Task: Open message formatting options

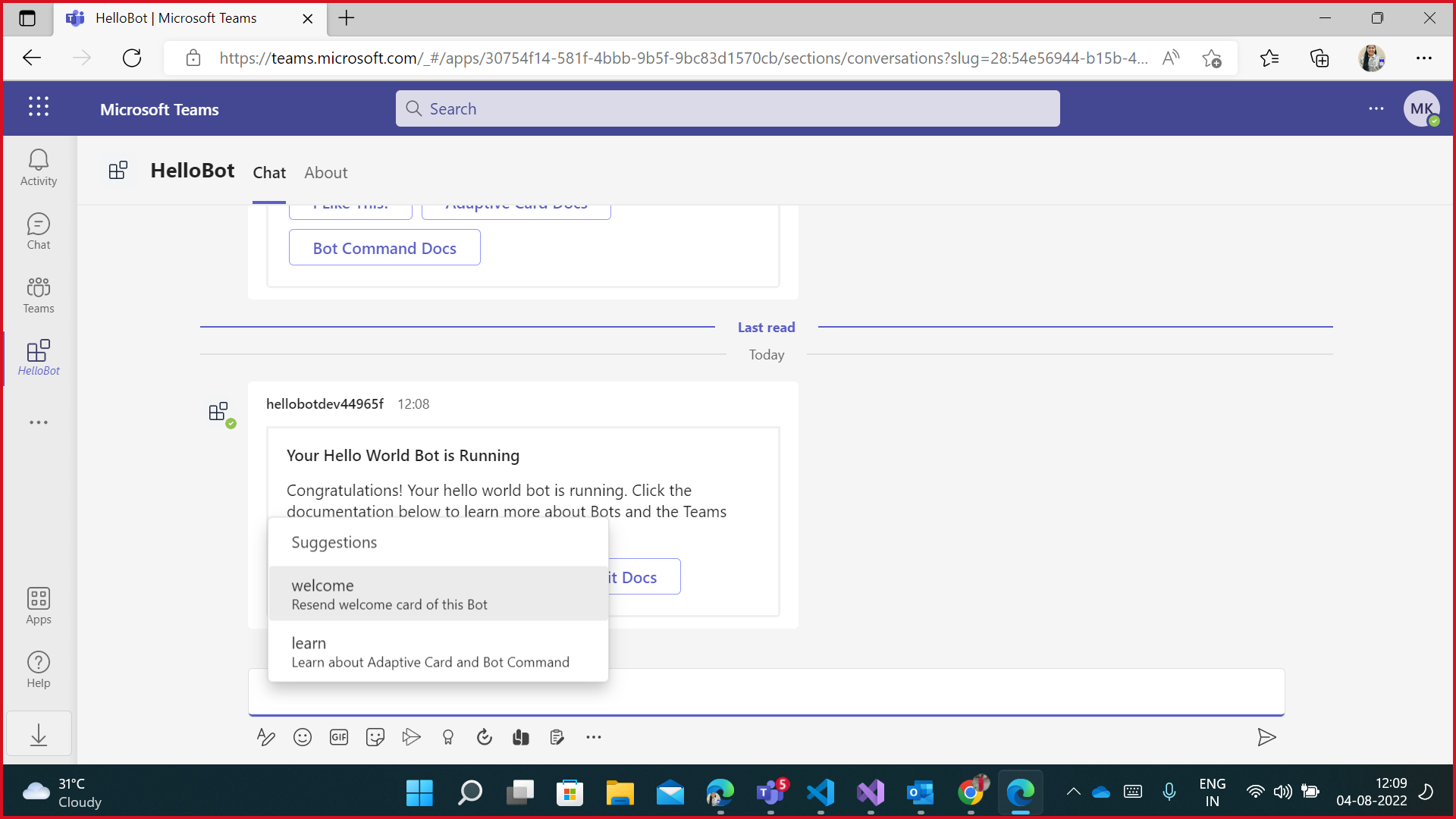Action: [266, 736]
